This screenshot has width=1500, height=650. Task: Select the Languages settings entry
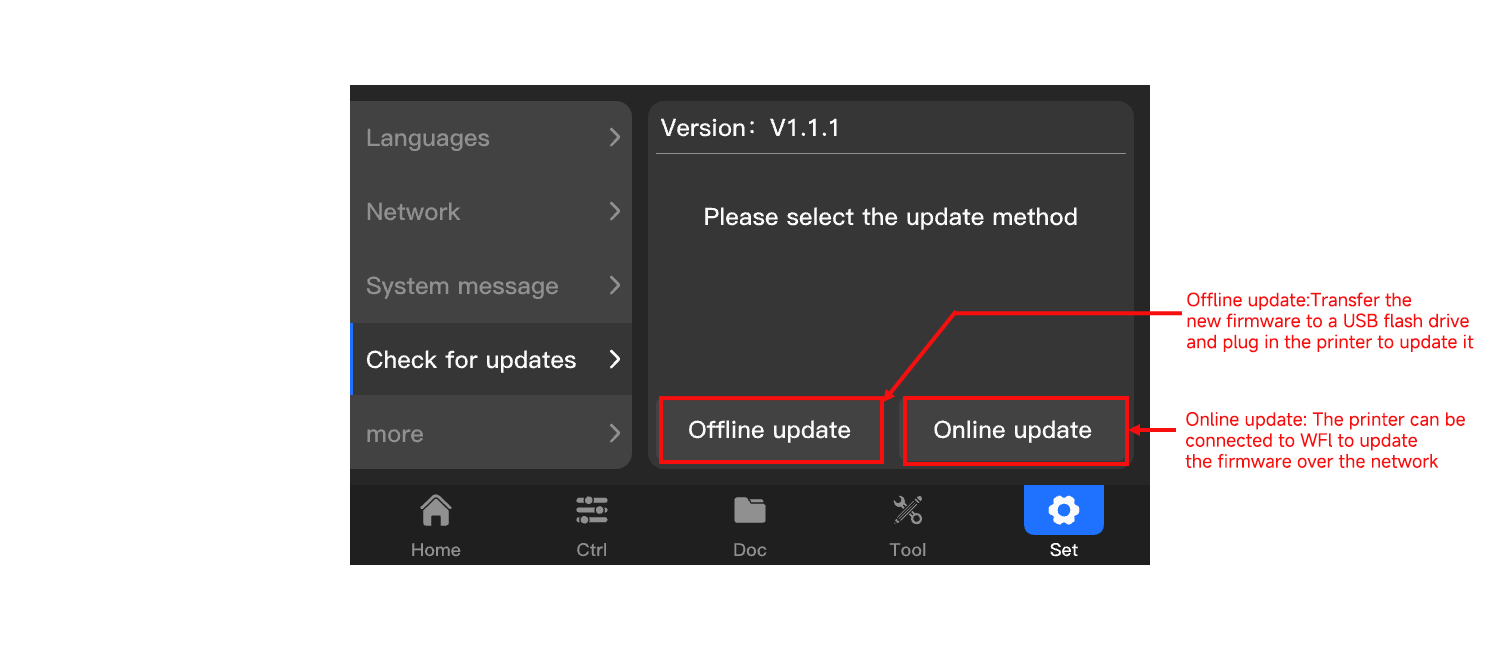[x=428, y=138]
